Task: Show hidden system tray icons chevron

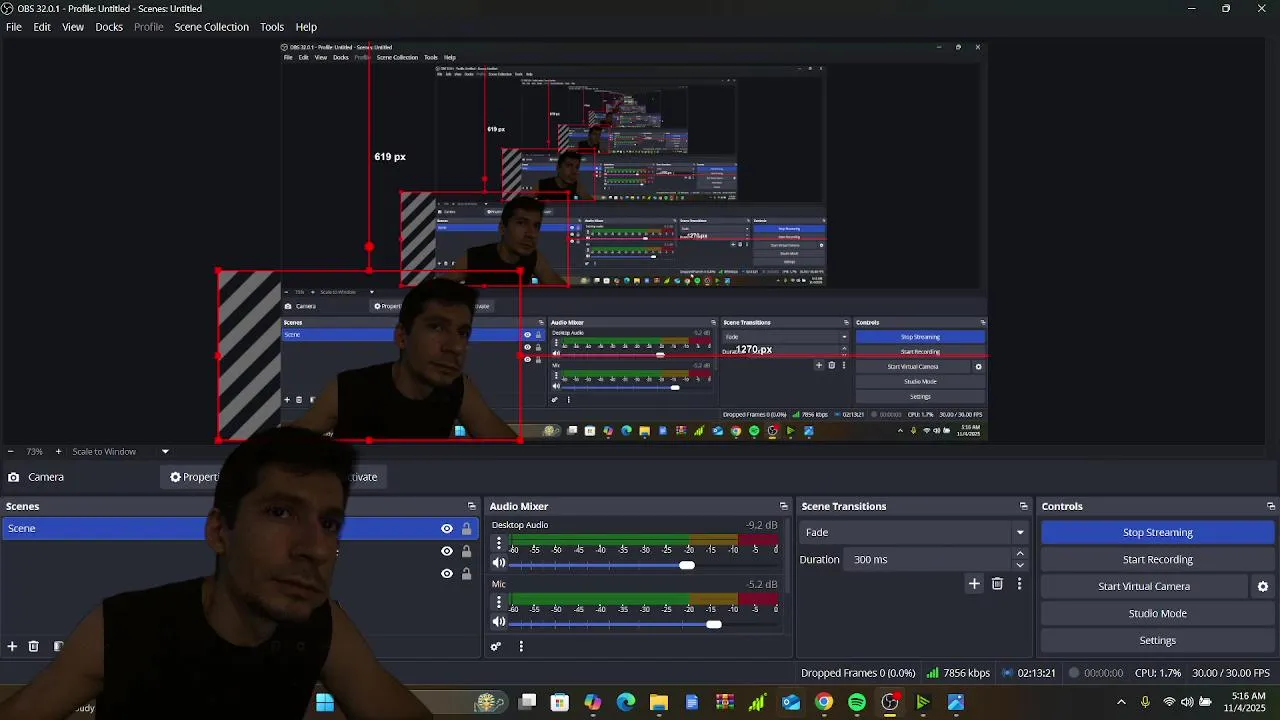Action: (1121, 702)
